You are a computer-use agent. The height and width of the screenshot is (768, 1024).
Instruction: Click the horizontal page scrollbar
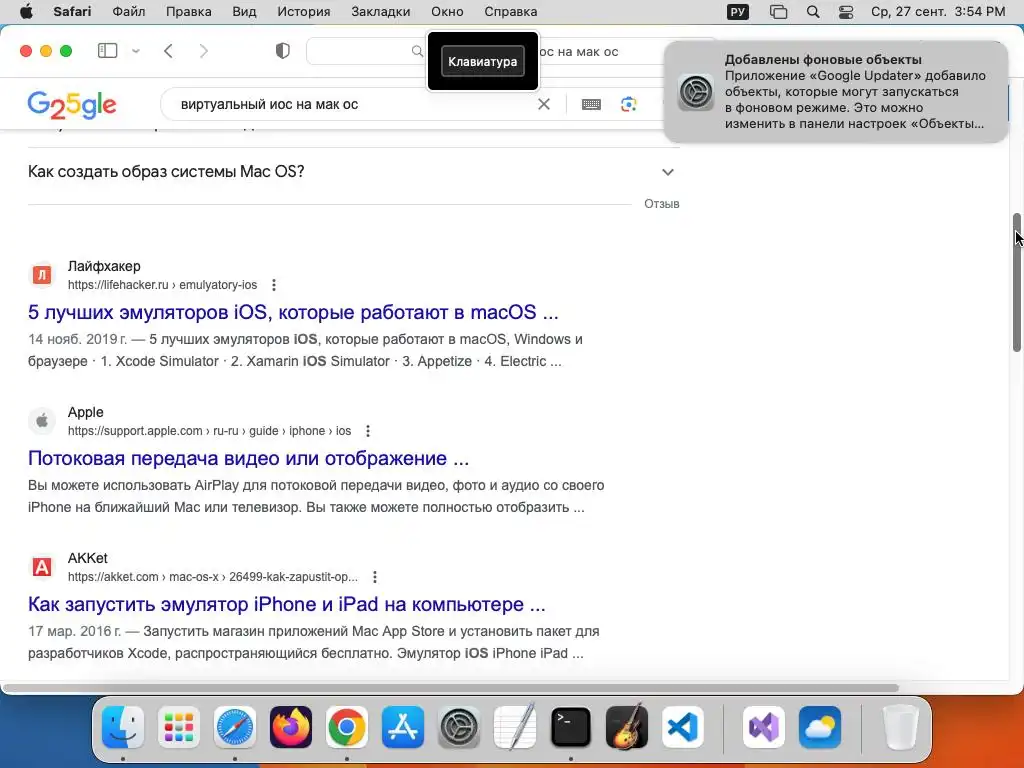tap(451, 688)
